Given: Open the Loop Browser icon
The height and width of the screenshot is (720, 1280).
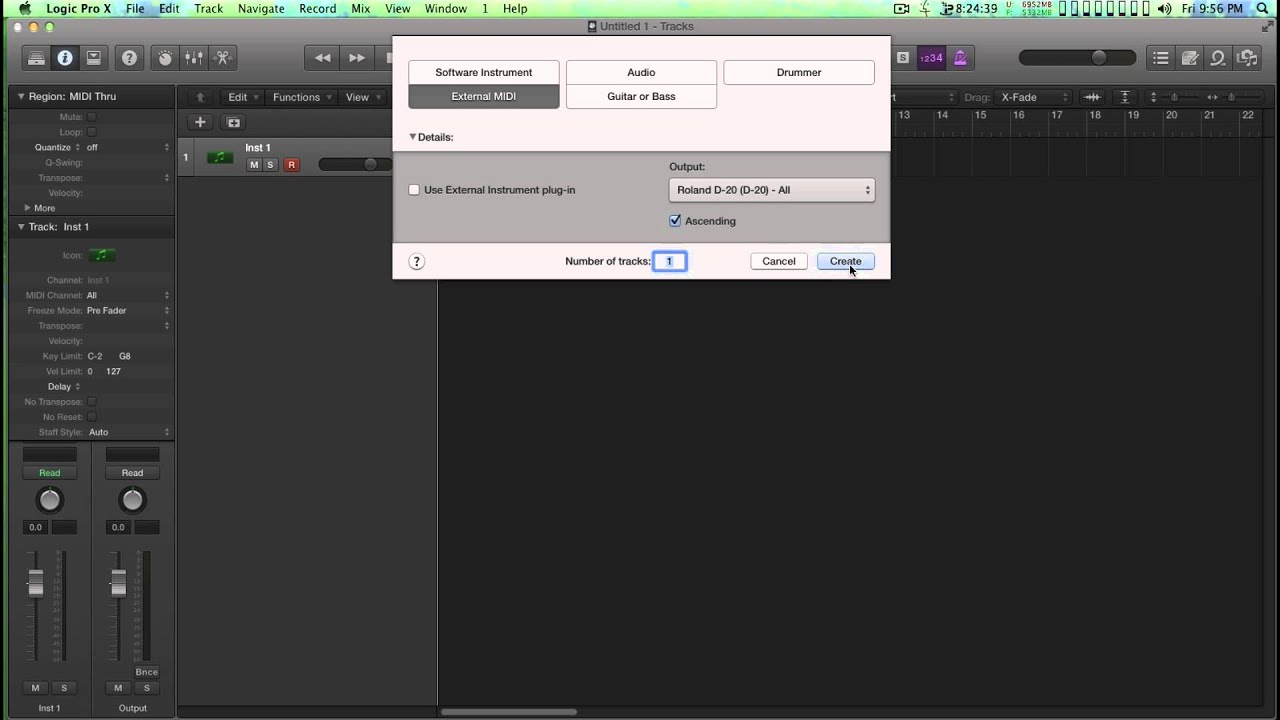Looking at the screenshot, I should click(x=1218, y=58).
